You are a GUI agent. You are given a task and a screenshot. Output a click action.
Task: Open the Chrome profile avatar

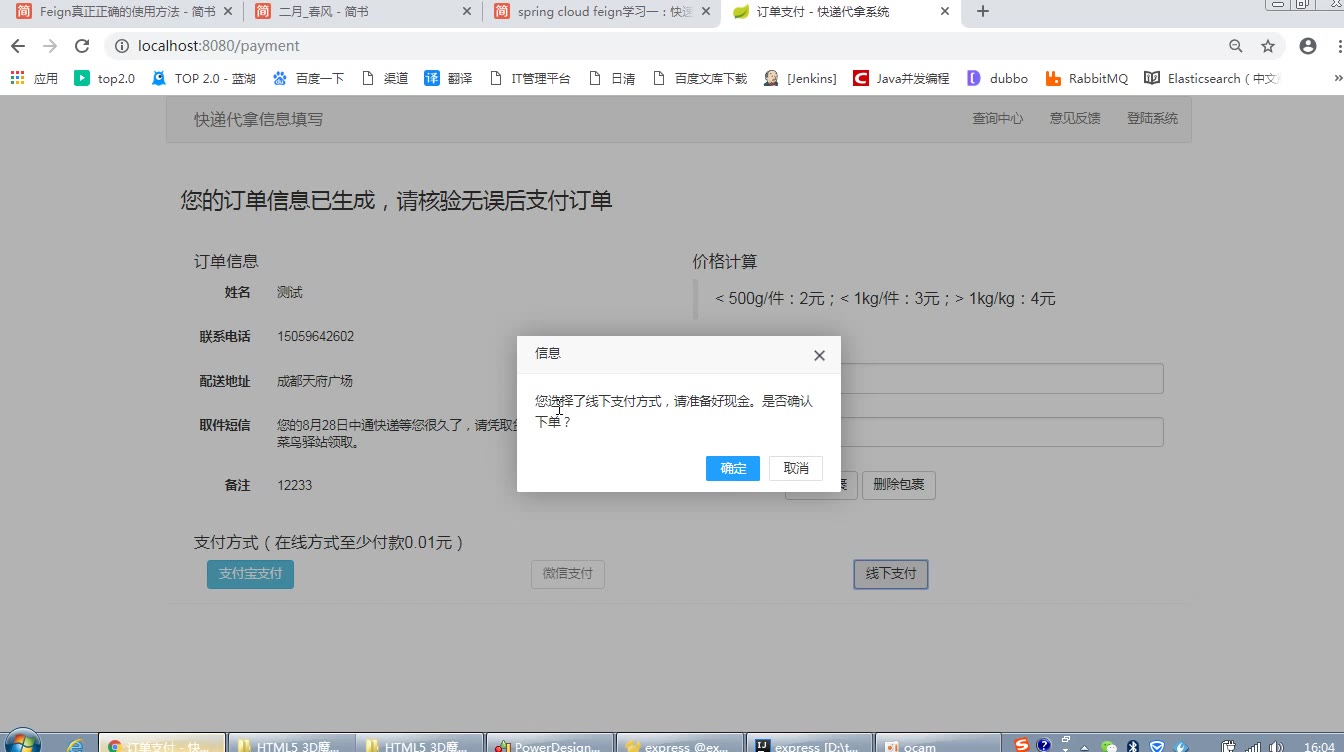1307,46
